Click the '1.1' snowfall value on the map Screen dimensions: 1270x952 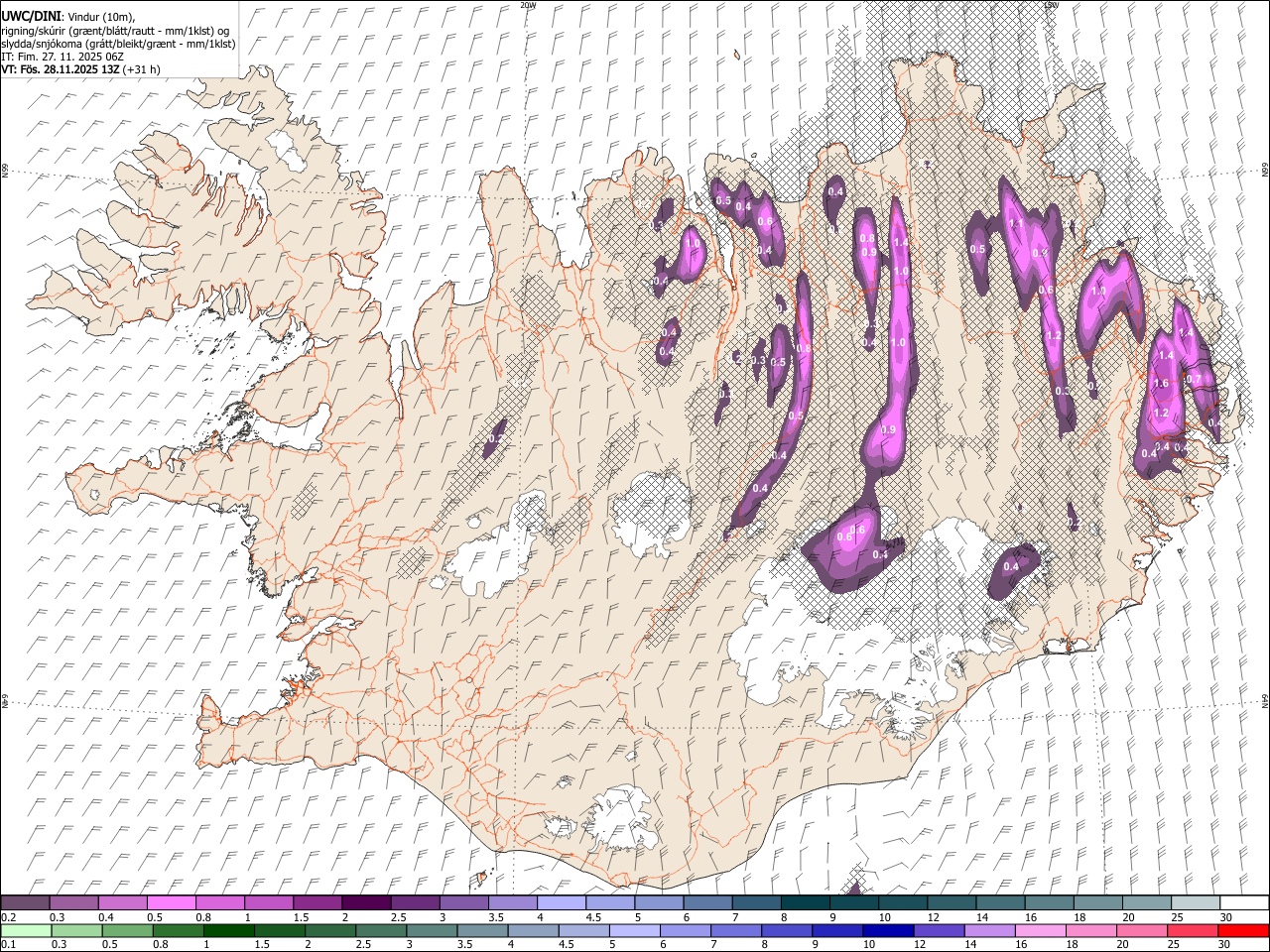click(x=1015, y=224)
